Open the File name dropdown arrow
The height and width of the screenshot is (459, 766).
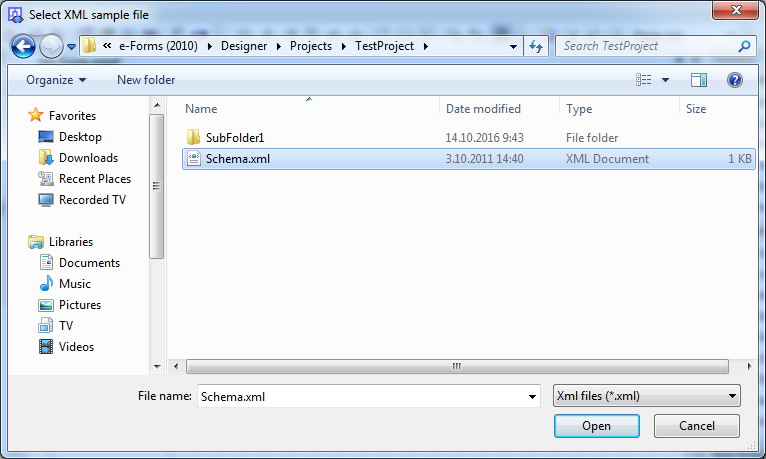coord(532,396)
